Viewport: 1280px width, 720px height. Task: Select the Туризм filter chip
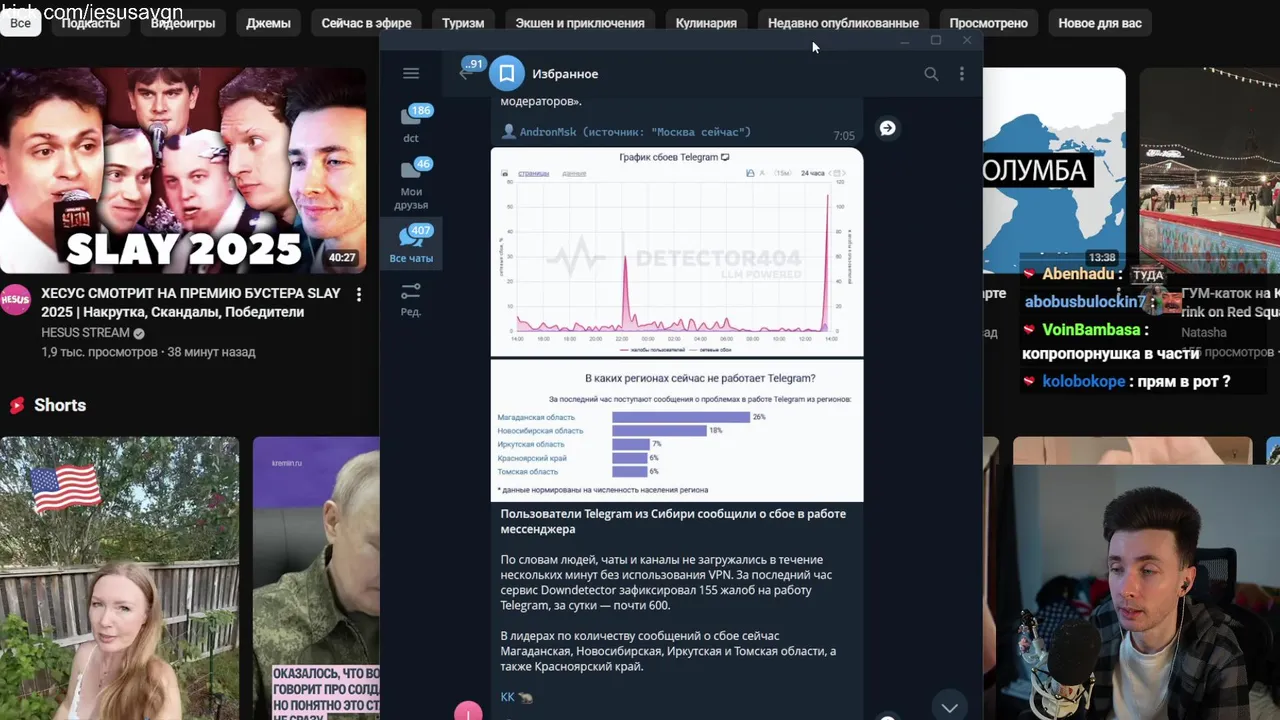463,22
